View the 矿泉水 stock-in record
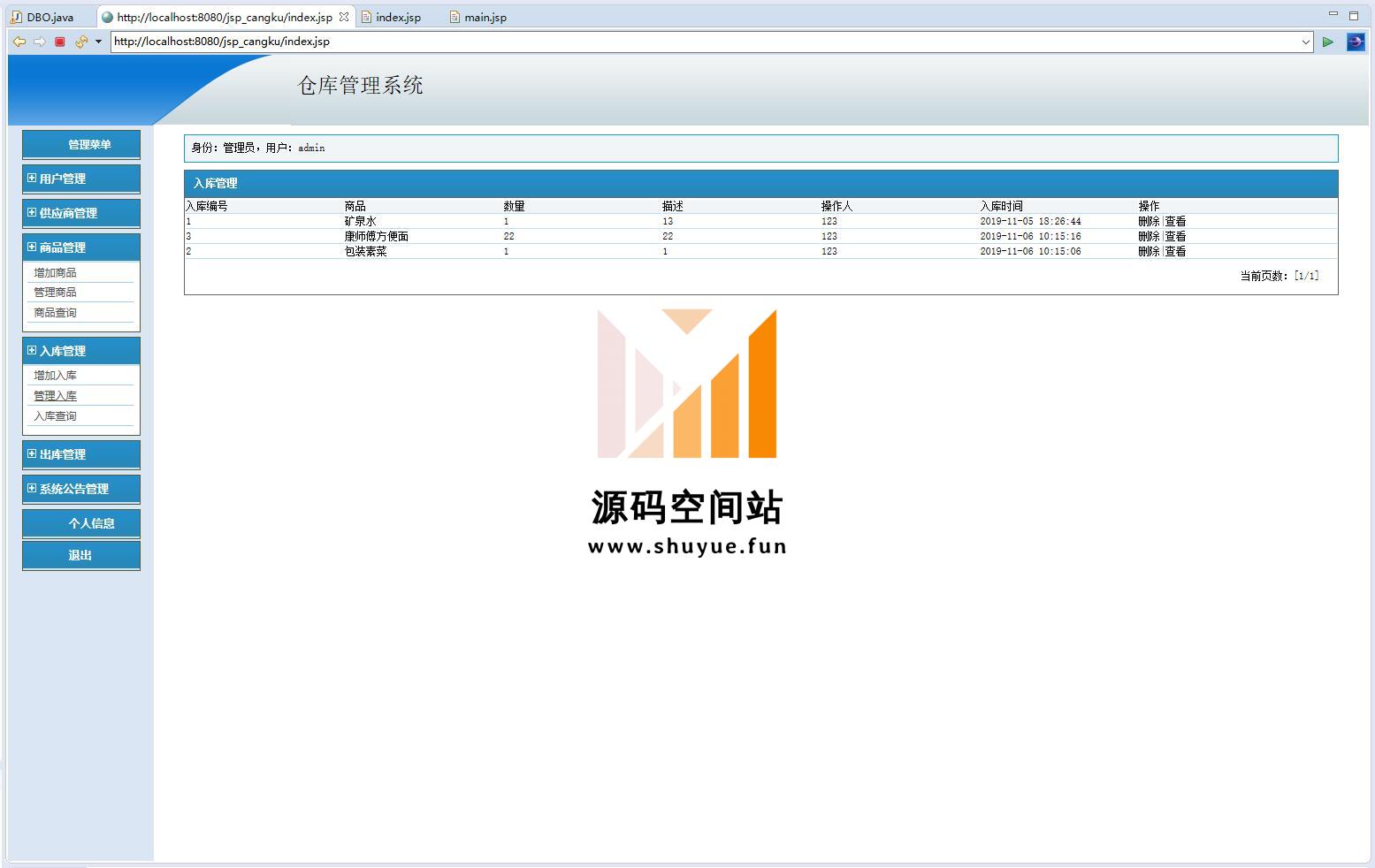 pyautogui.click(x=1175, y=222)
